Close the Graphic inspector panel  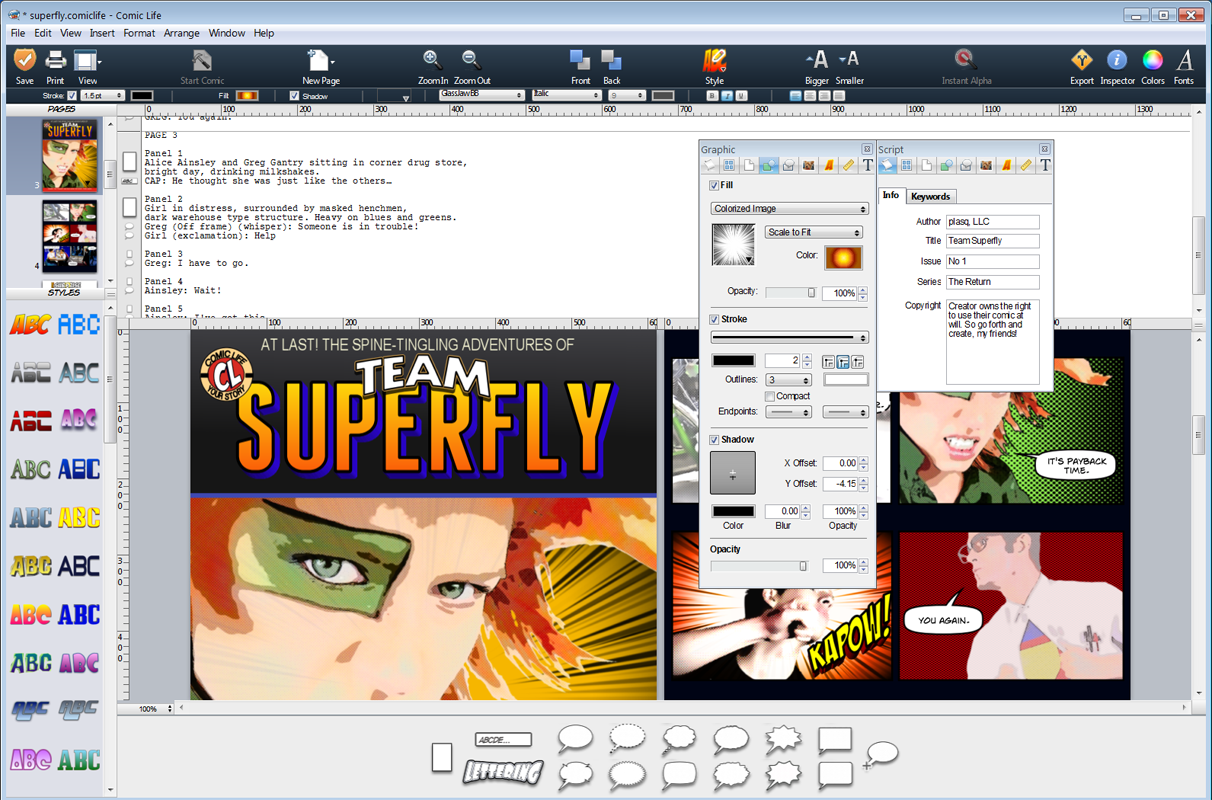click(x=867, y=149)
